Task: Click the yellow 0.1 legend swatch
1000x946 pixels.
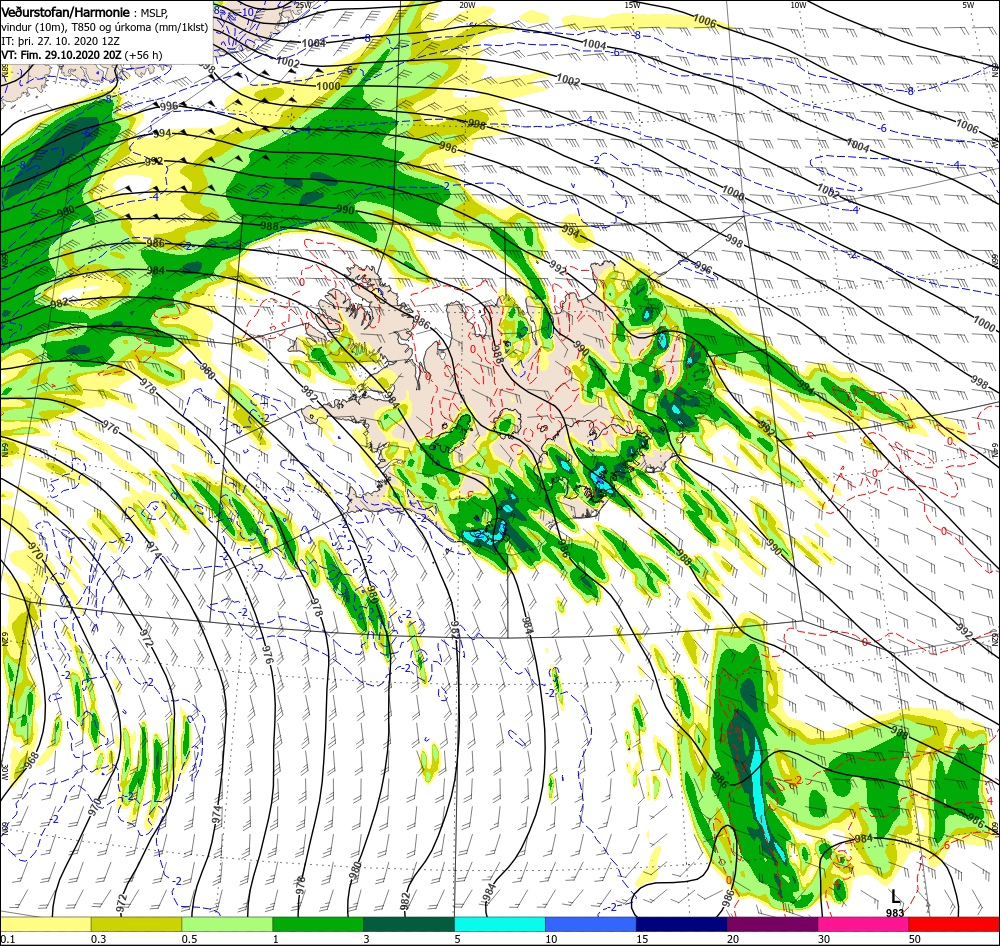Action: [x=45, y=924]
